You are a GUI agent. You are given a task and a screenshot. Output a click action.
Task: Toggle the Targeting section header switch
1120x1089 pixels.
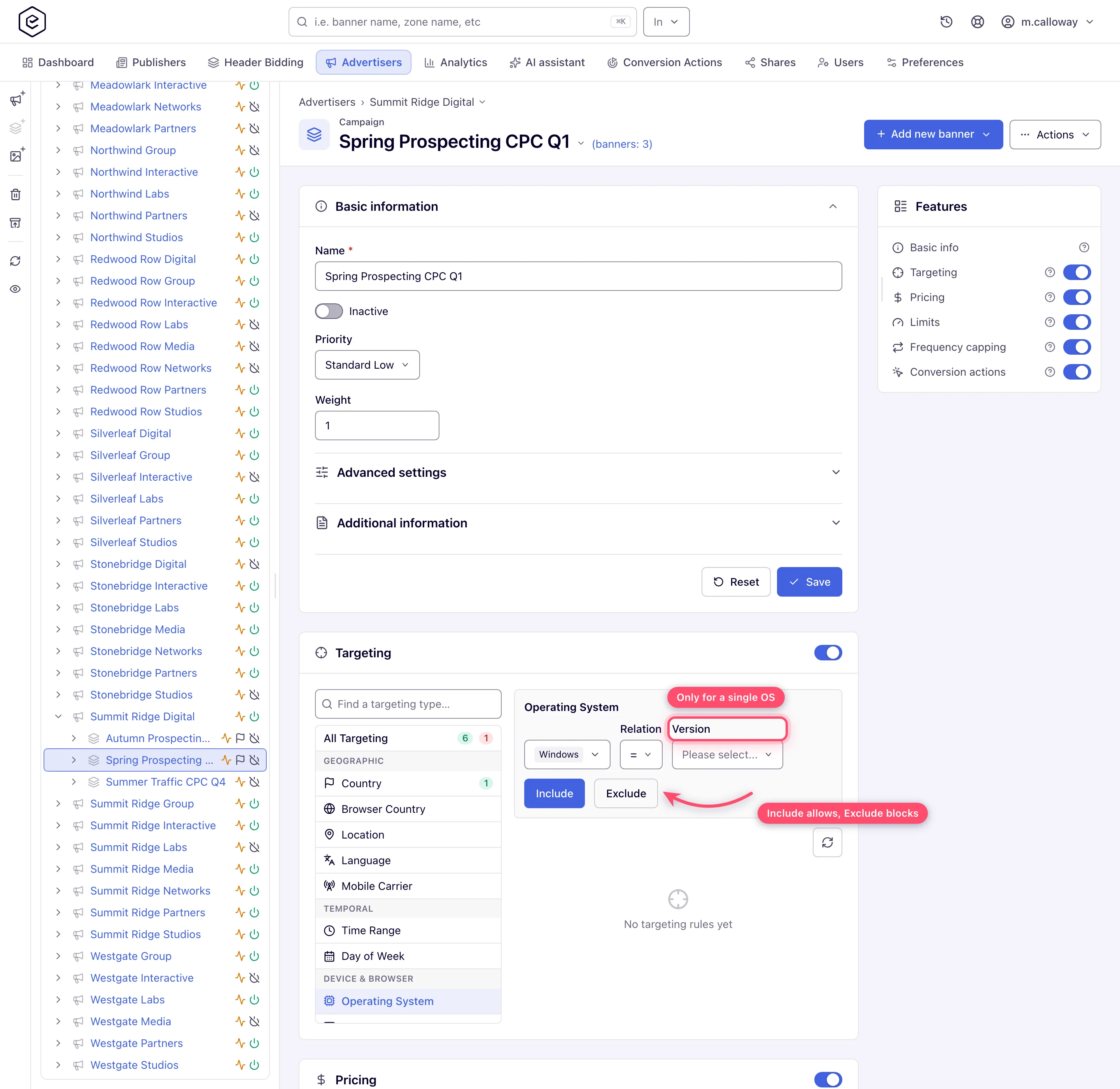coord(828,653)
